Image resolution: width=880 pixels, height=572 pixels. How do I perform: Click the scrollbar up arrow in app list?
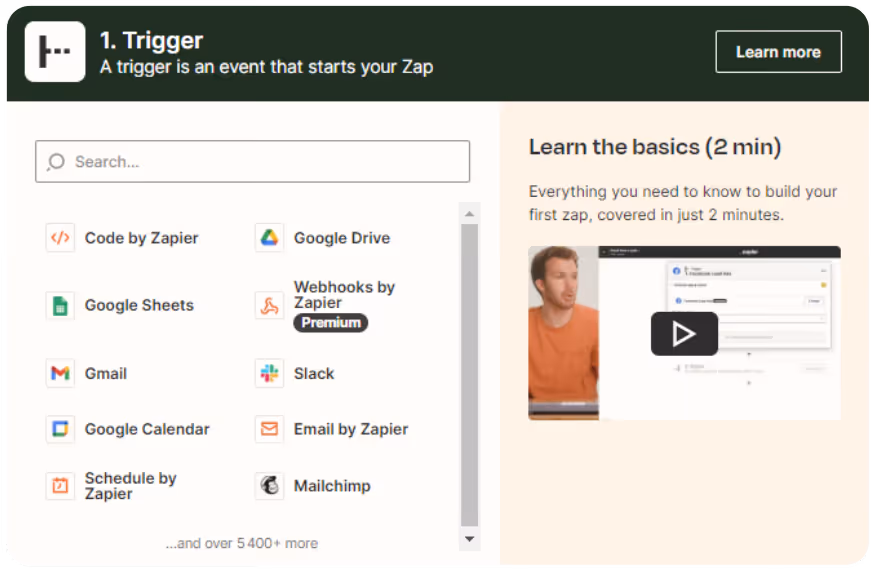click(470, 214)
